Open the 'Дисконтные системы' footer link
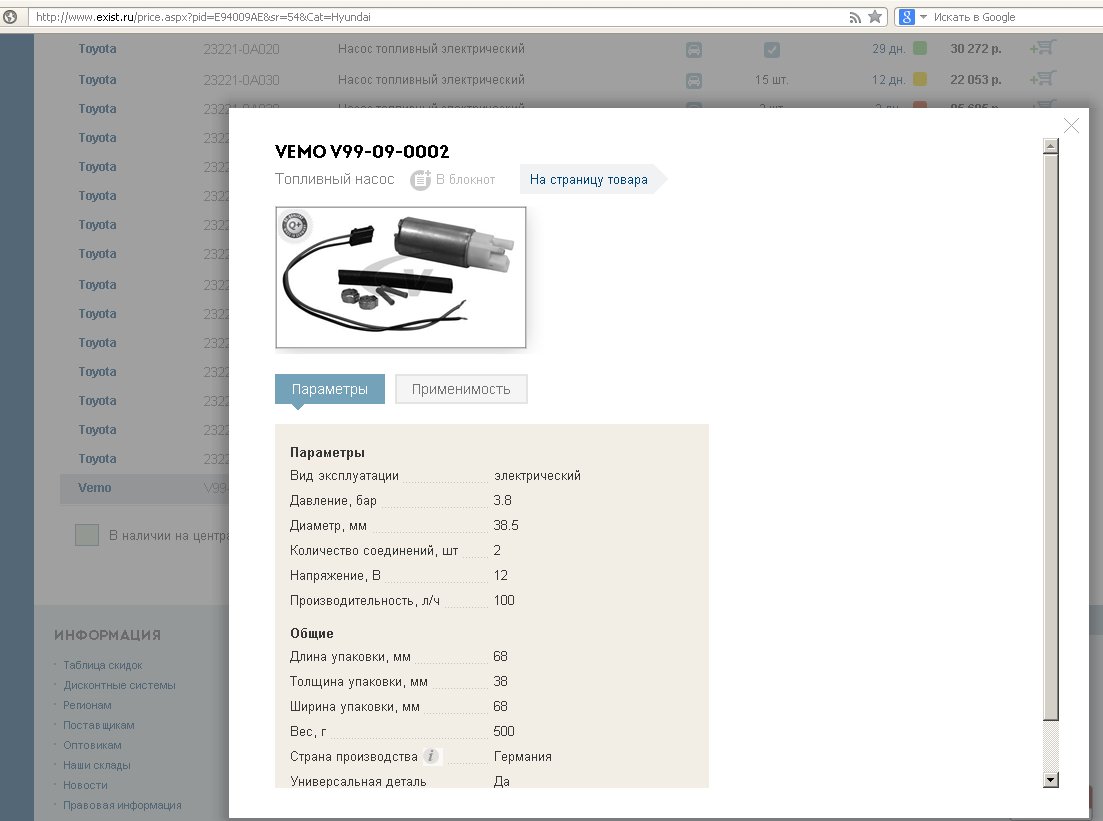 click(120, 685)
